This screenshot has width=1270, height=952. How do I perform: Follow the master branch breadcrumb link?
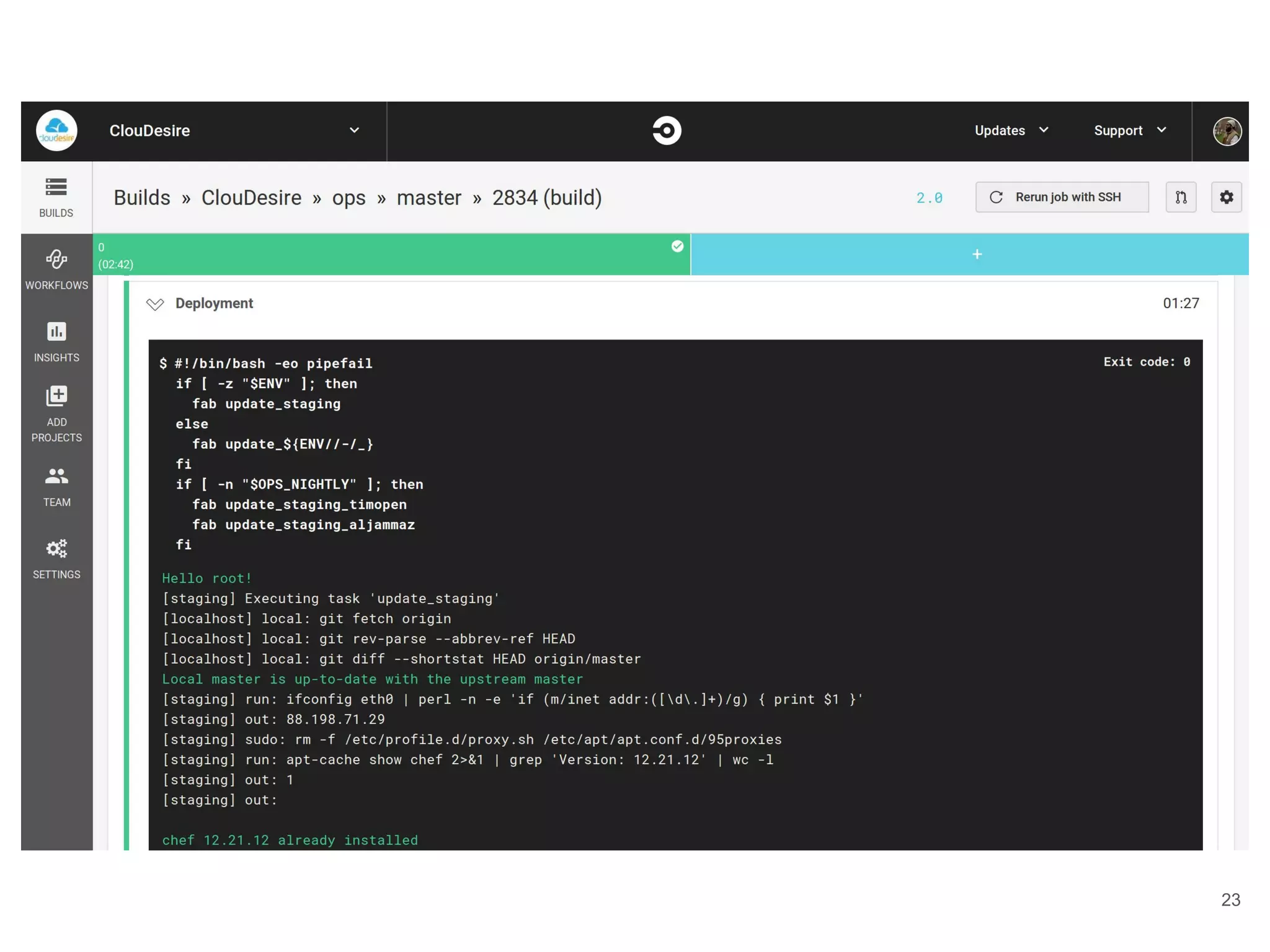[x=429, y=198]
